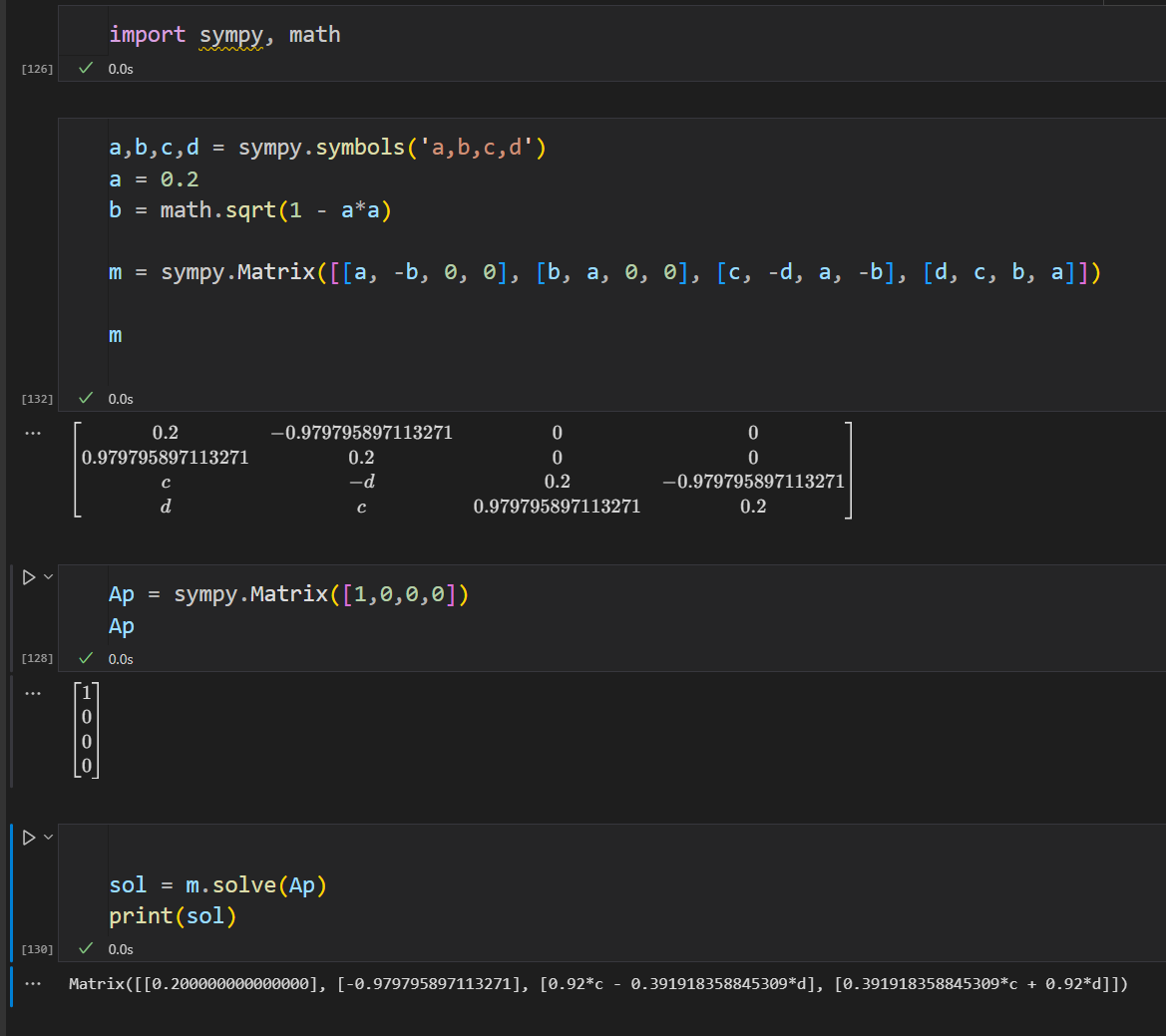Open run options chevron for sol cell

click(48, 837)
